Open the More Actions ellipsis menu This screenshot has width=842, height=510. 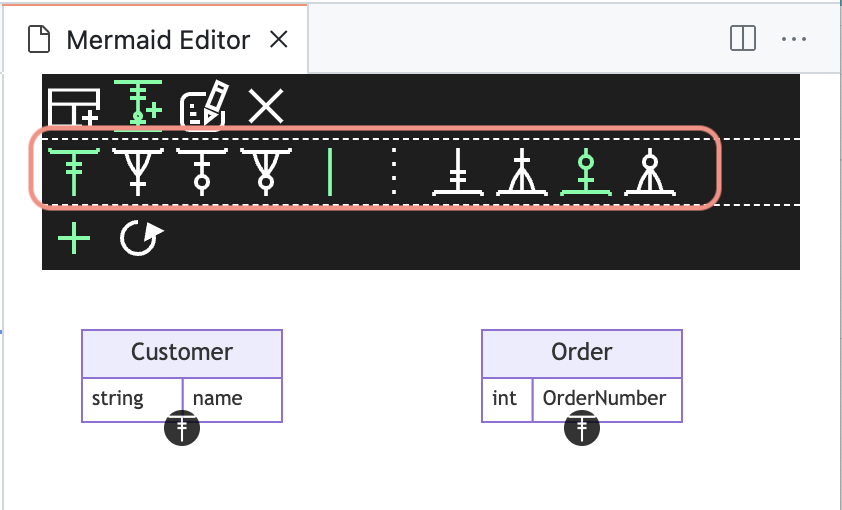[794, 39]
